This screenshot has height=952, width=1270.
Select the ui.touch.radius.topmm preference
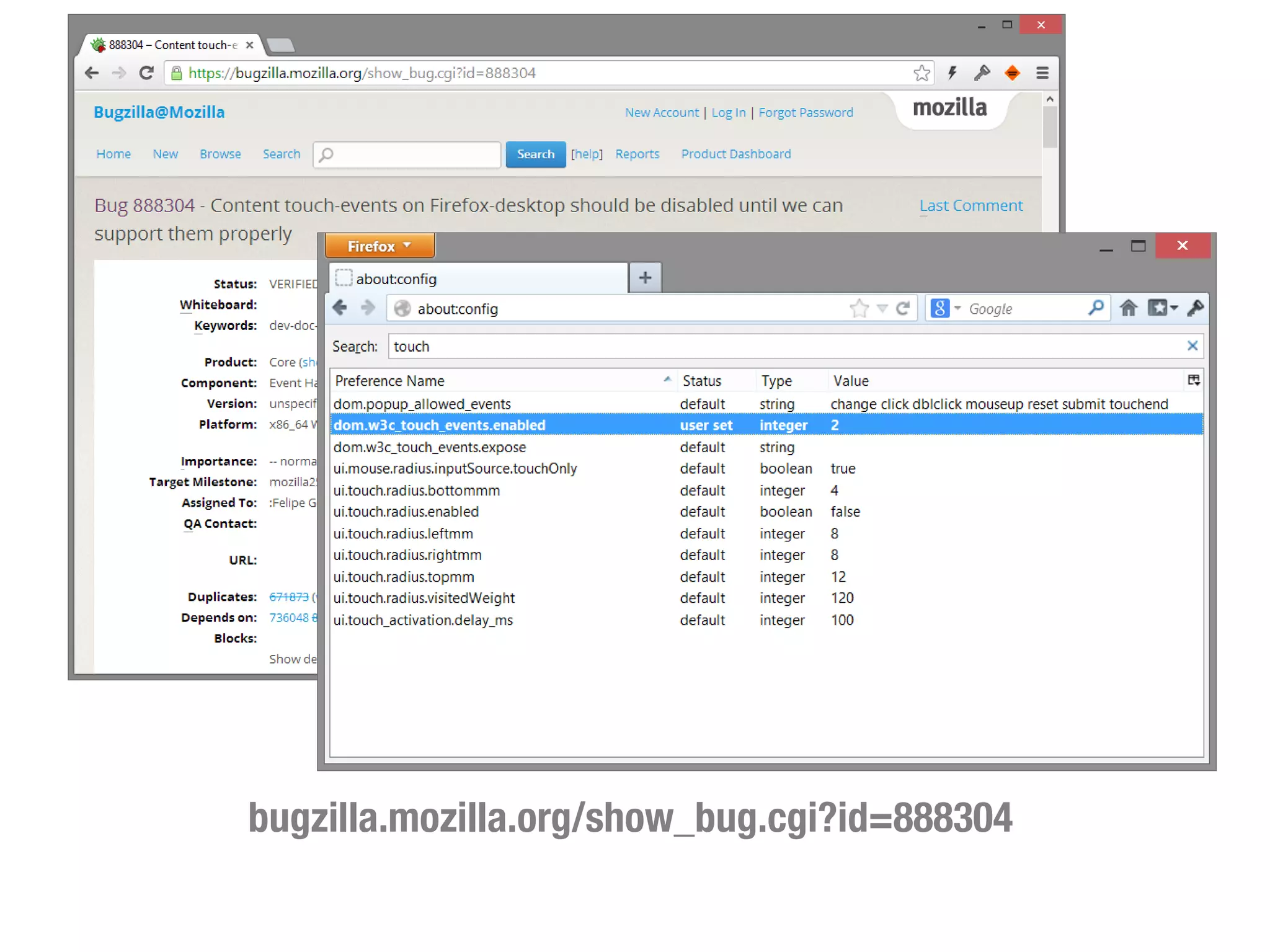point(766,577)
